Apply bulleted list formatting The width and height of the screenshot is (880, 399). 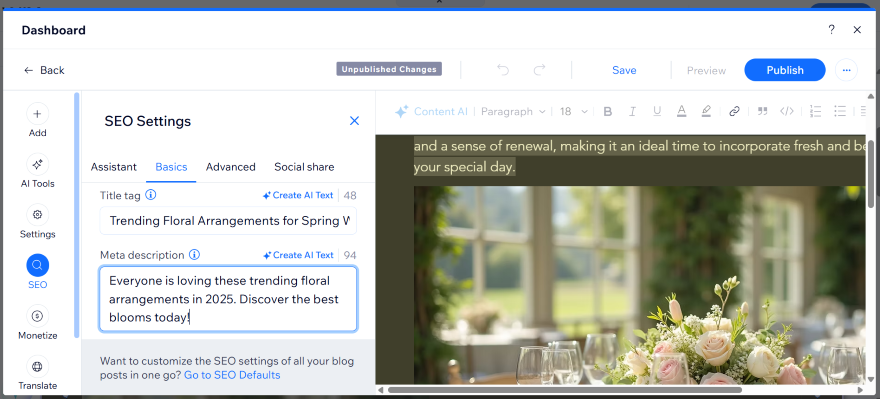point(840,112)
